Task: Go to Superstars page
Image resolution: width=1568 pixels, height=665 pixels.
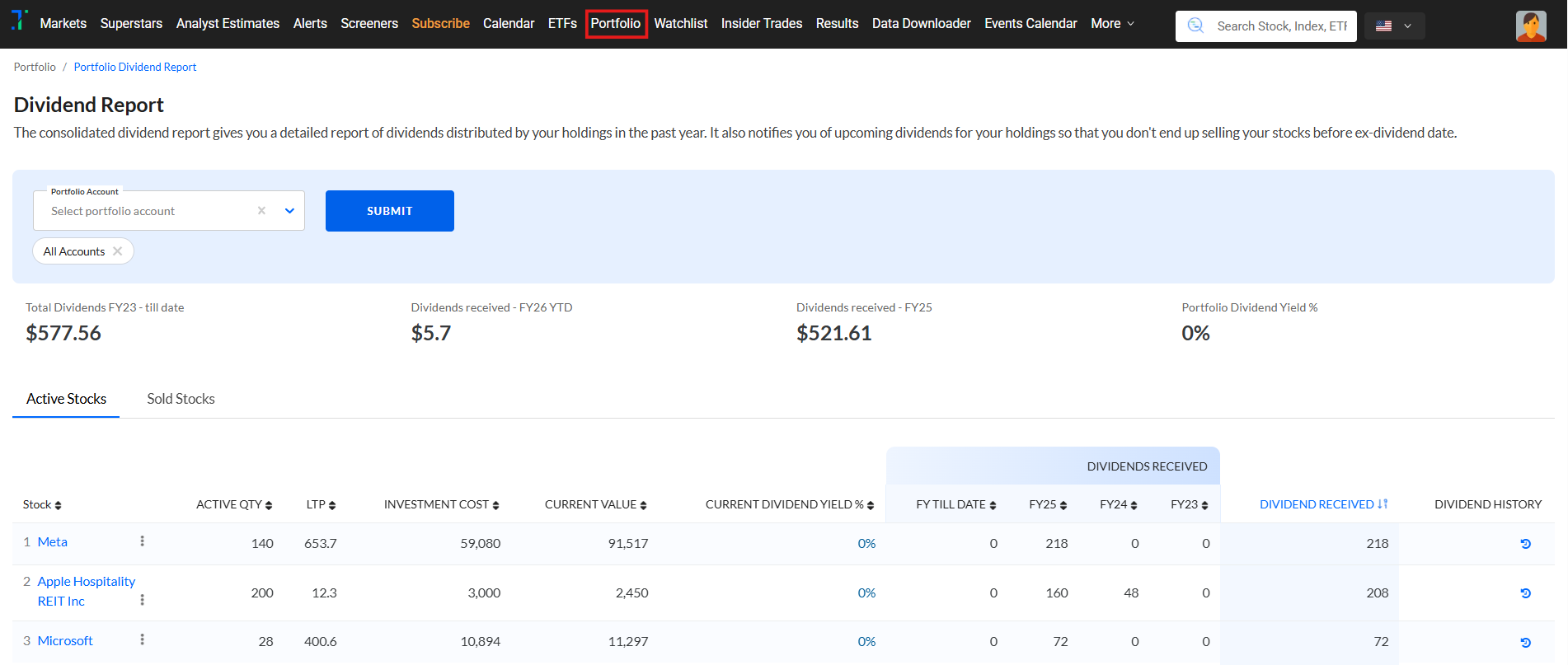Action: (131, 24)
